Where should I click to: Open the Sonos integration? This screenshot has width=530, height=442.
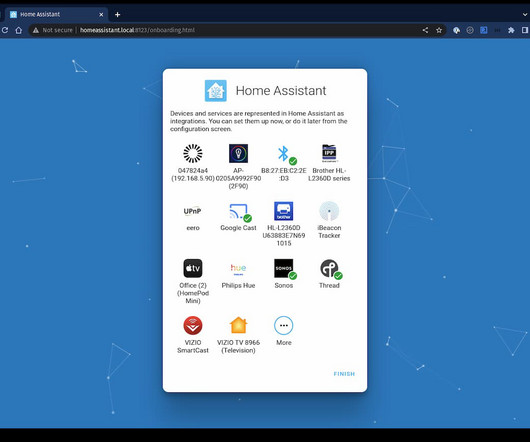click(x=284, y=269)
